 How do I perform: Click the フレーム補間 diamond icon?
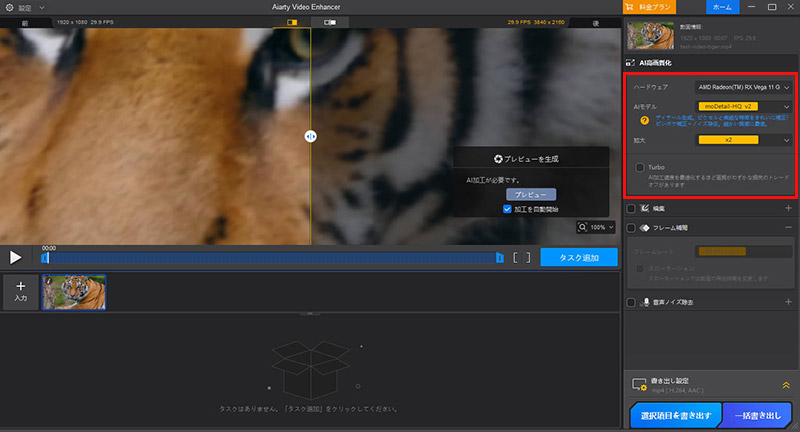[x=644, y=227]
